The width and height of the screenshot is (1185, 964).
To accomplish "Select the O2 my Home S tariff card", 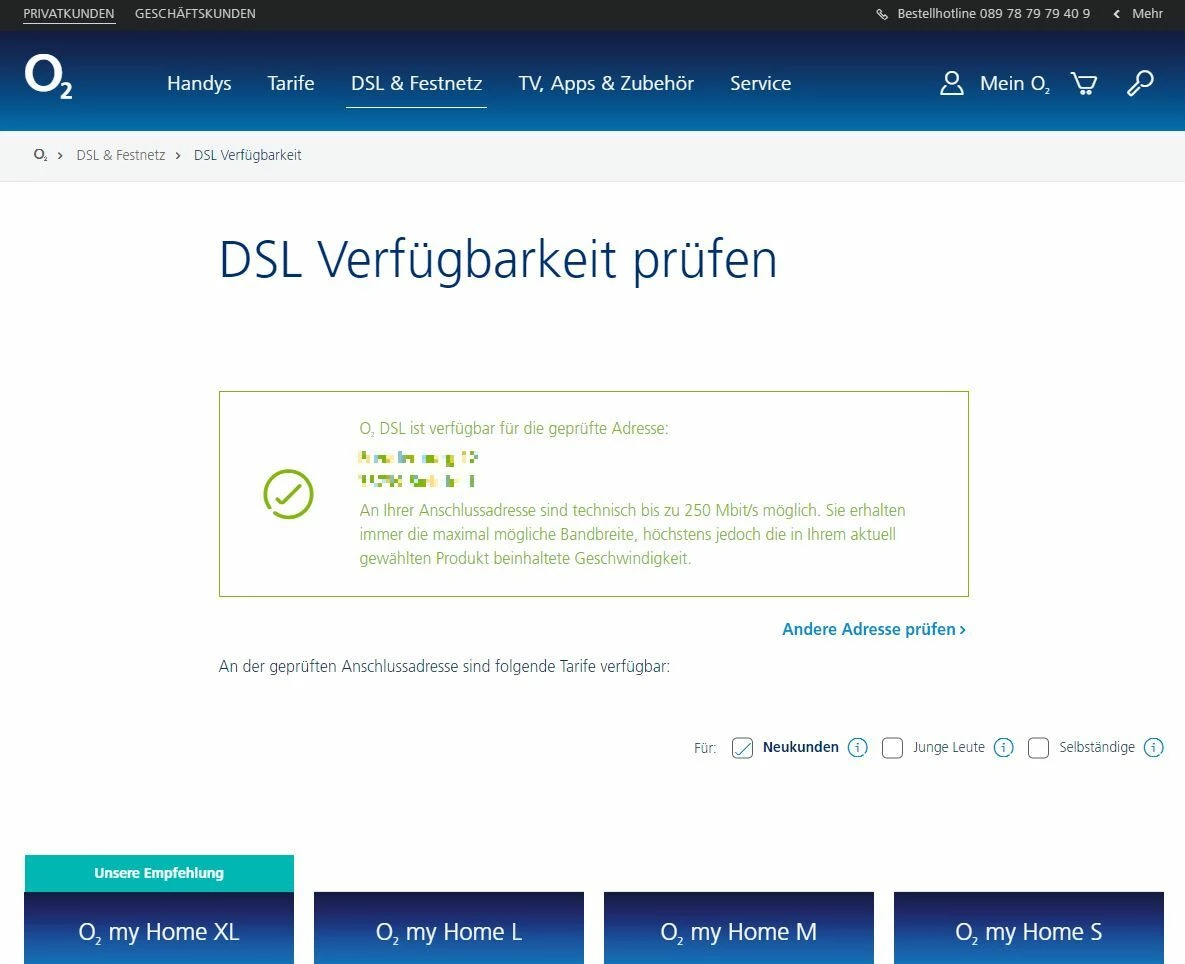I will click(x=1029, y=928).
